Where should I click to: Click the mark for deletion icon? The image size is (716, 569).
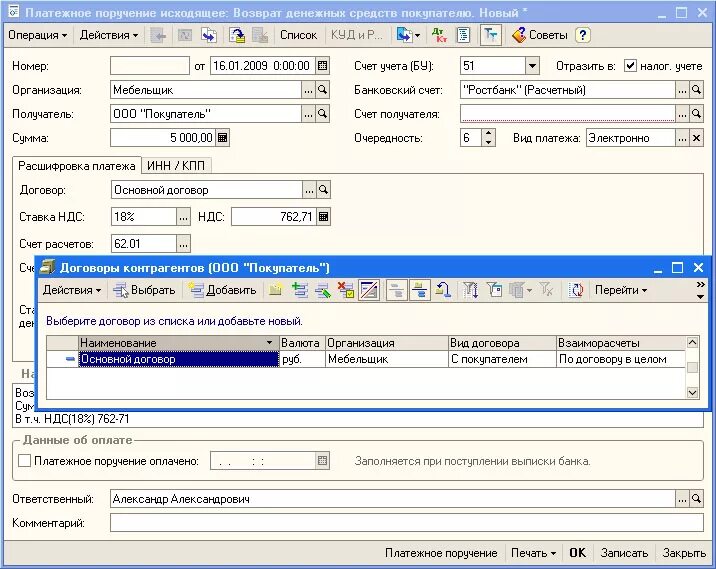[346, 290]
